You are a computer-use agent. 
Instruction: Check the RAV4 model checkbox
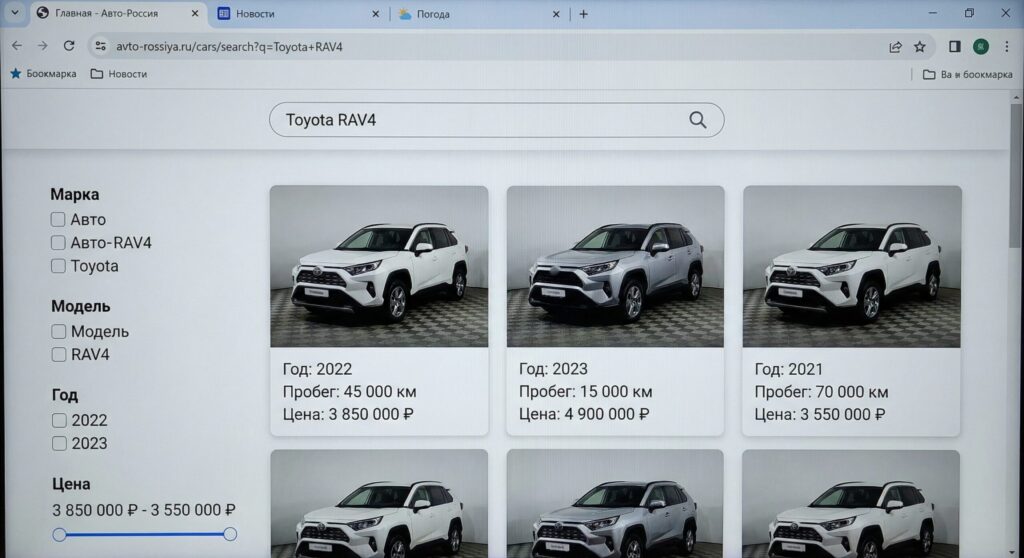(59, 354)
